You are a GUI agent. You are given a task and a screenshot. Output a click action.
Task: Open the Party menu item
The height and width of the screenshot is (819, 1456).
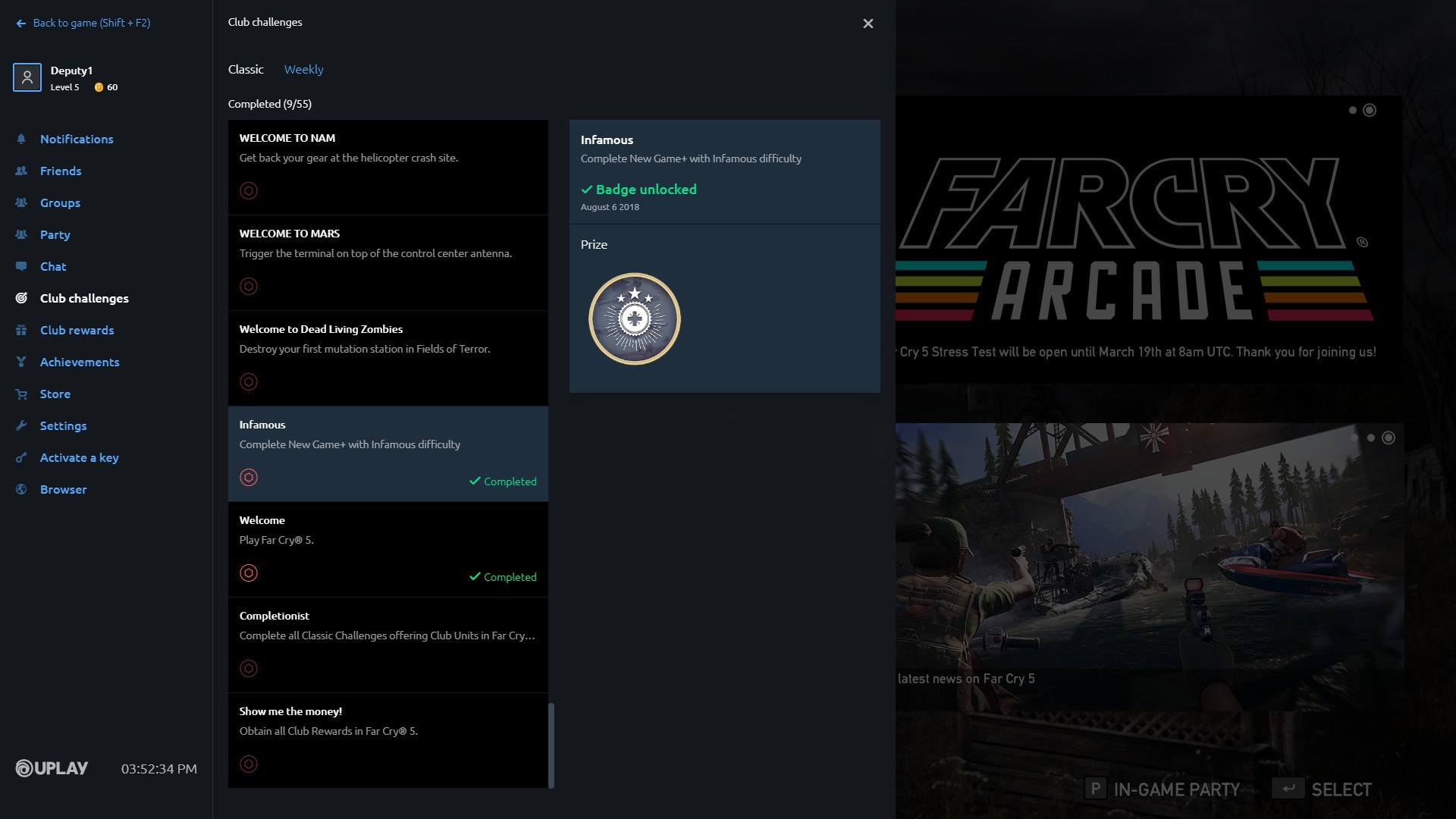55,234
